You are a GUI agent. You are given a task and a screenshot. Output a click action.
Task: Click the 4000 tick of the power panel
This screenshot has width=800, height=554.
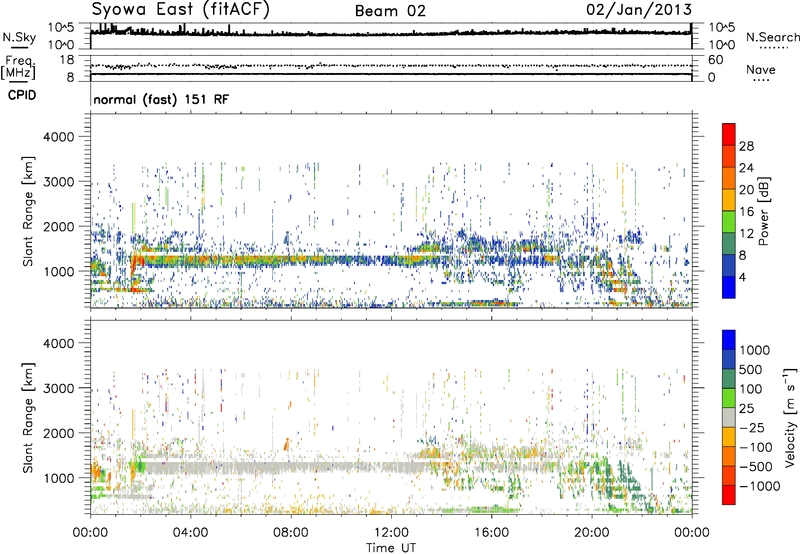(58, 137)
